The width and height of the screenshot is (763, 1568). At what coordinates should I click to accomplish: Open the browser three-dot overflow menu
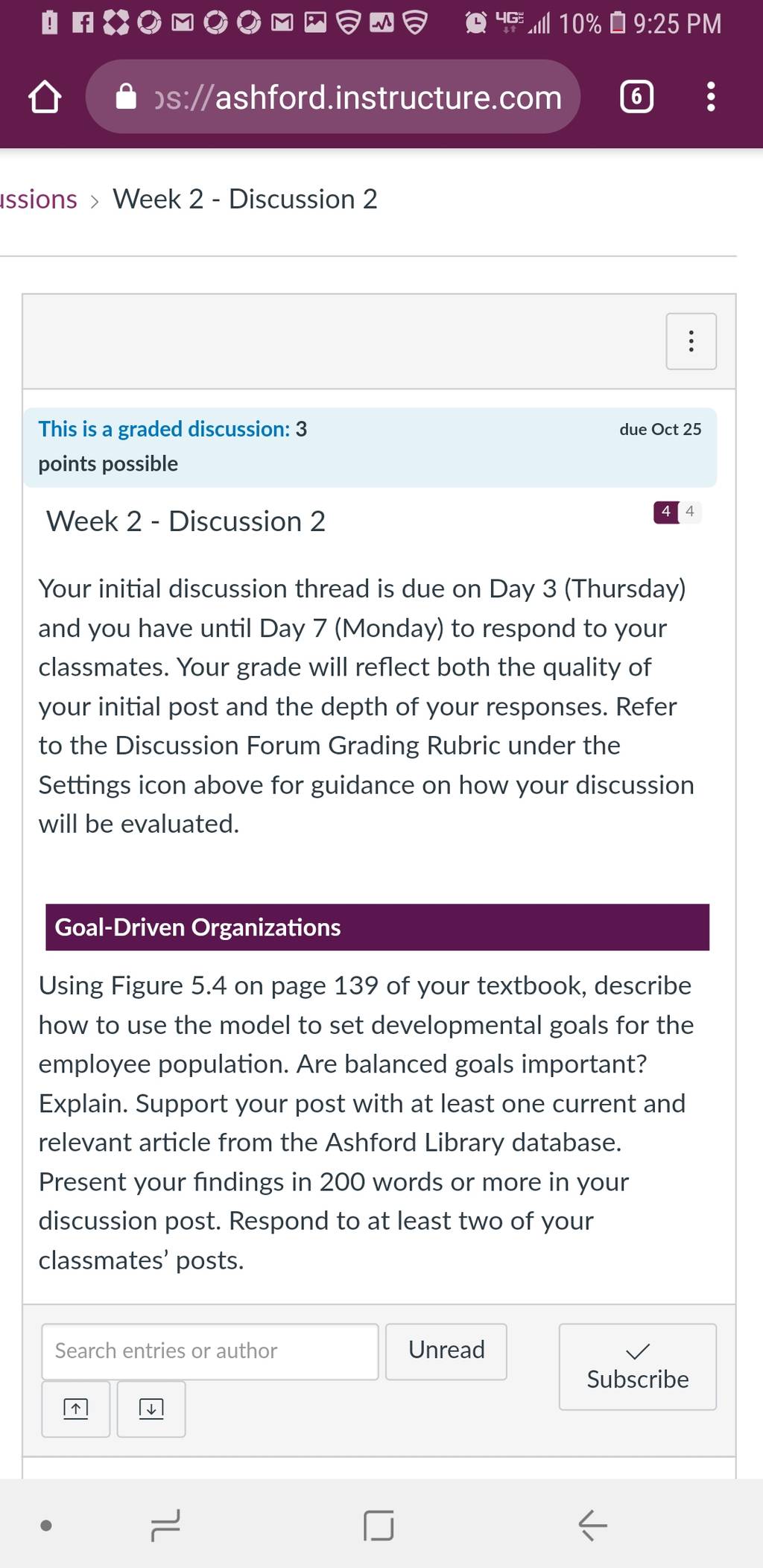[x=711, y=97]
